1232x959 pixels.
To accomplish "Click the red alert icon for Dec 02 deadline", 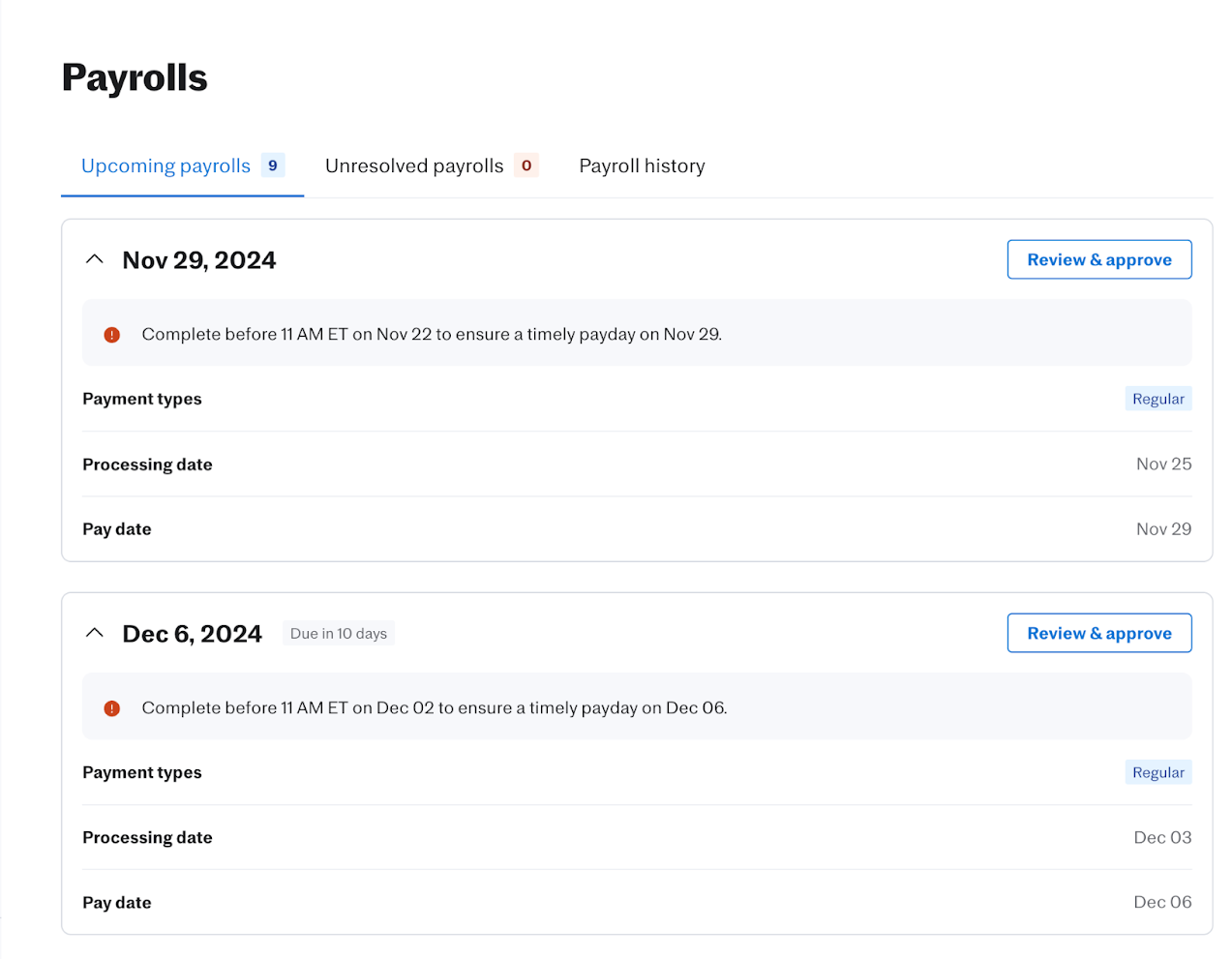I will coord(112,708).
